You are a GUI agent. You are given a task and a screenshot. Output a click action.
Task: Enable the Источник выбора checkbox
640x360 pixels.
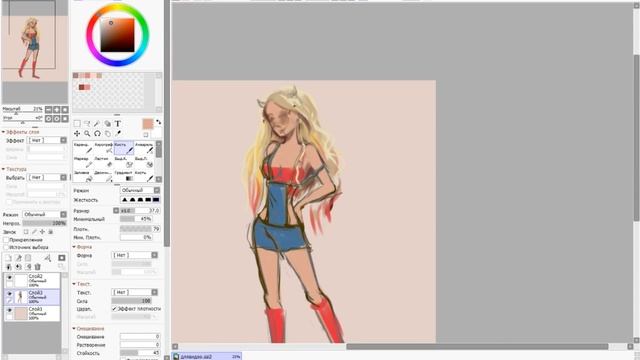click(6, 247)
